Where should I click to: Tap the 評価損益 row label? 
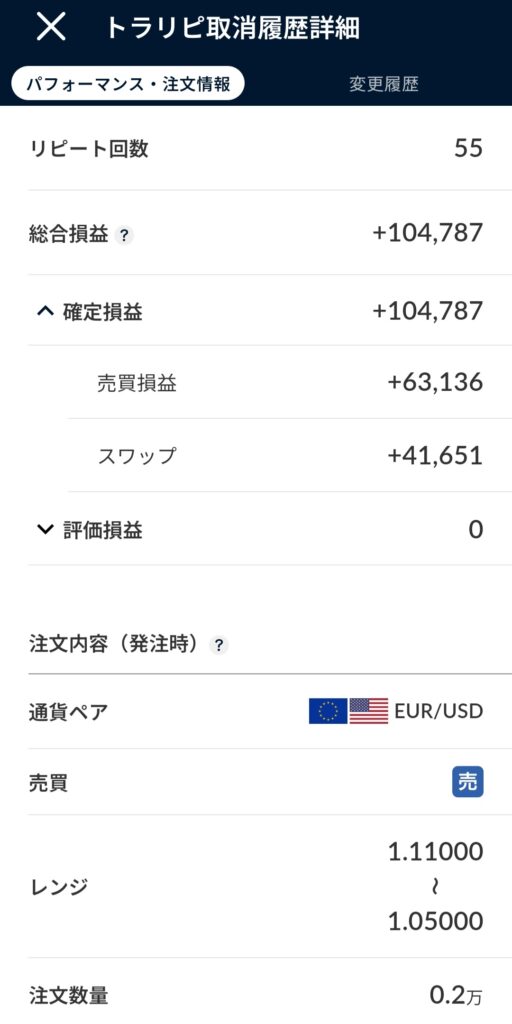tap(103, 530)
